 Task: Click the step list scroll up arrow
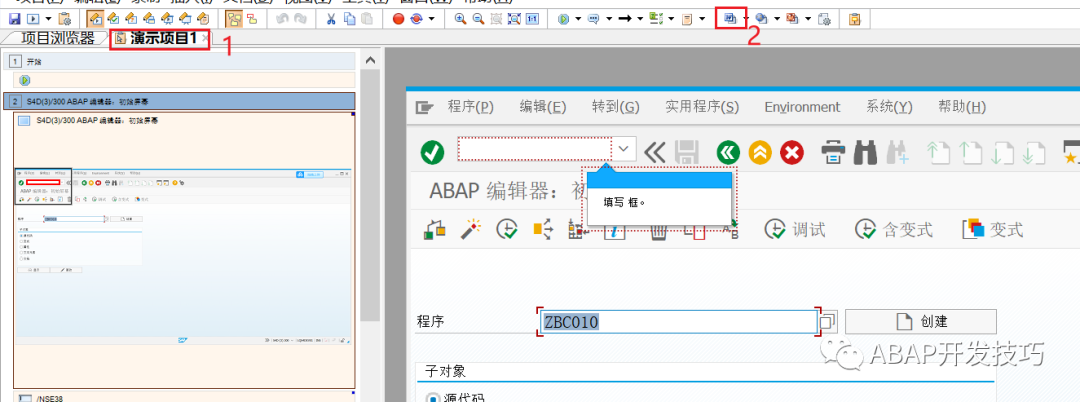tap(370, 61)
